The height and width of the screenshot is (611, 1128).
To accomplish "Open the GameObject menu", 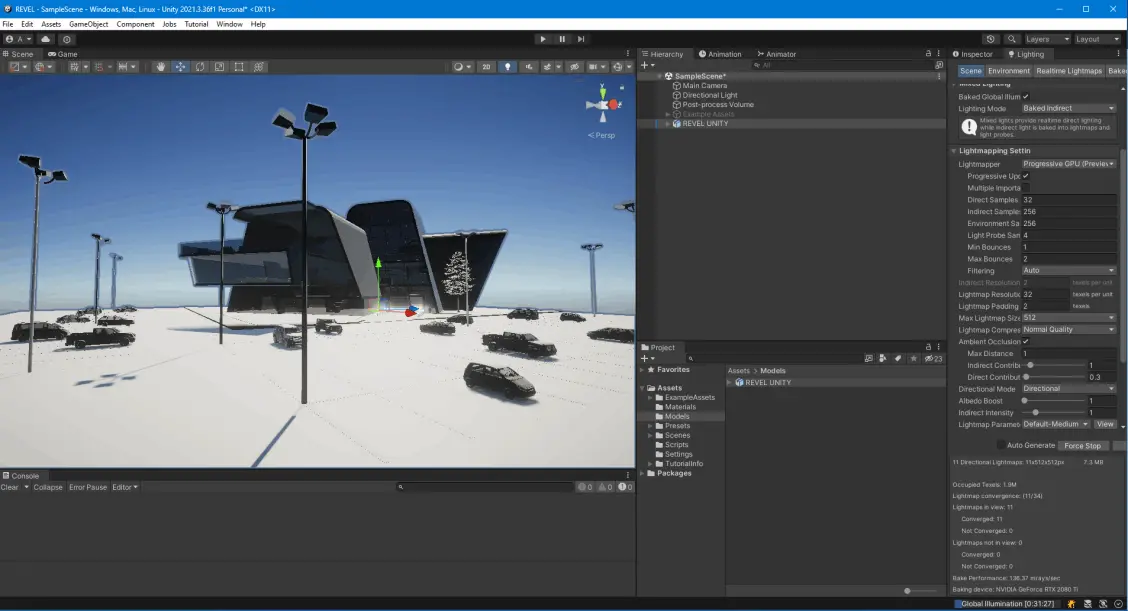I will [88, 24].
